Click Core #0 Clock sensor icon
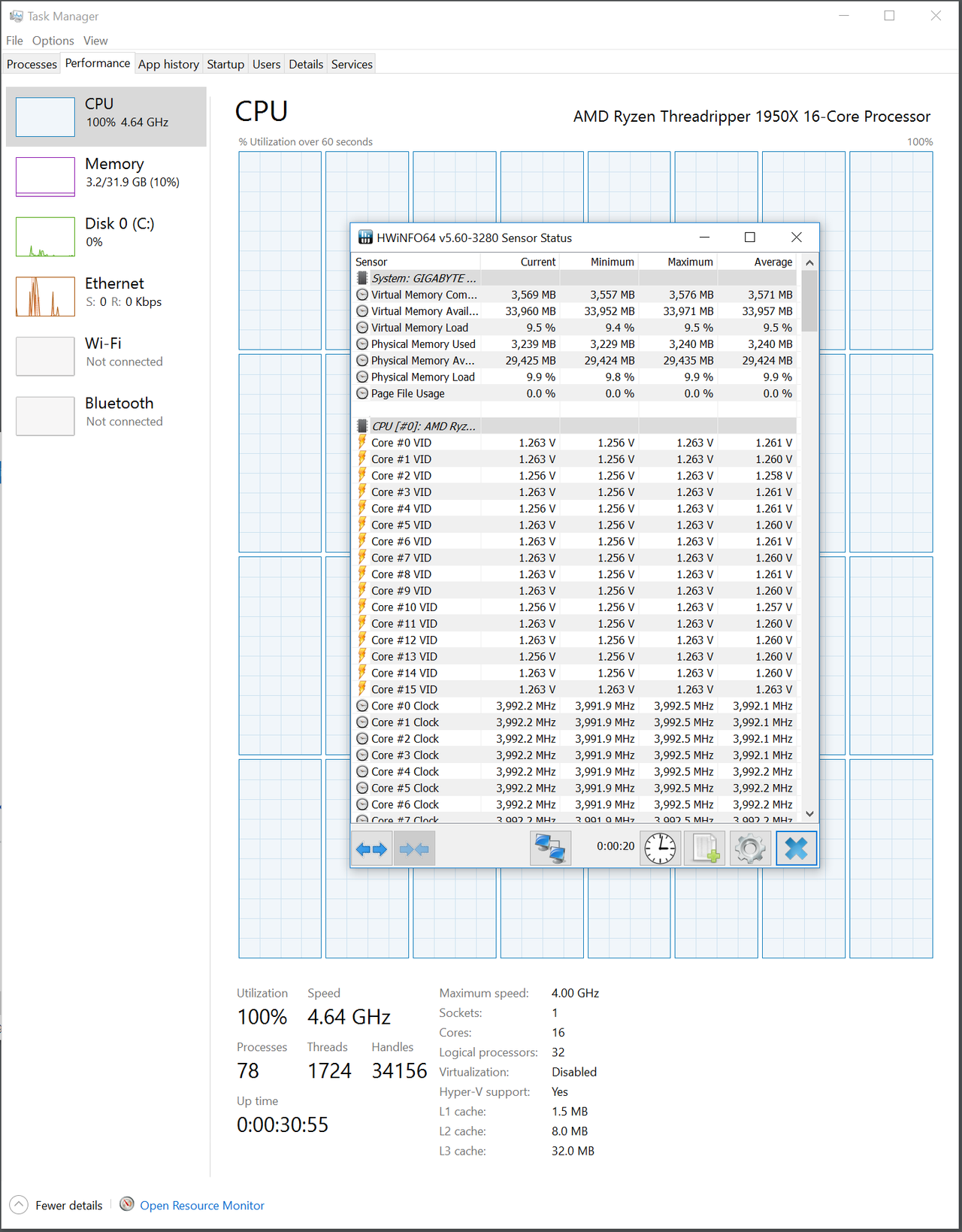Viewport: 962px width, 1232px height. click(362, 706)
